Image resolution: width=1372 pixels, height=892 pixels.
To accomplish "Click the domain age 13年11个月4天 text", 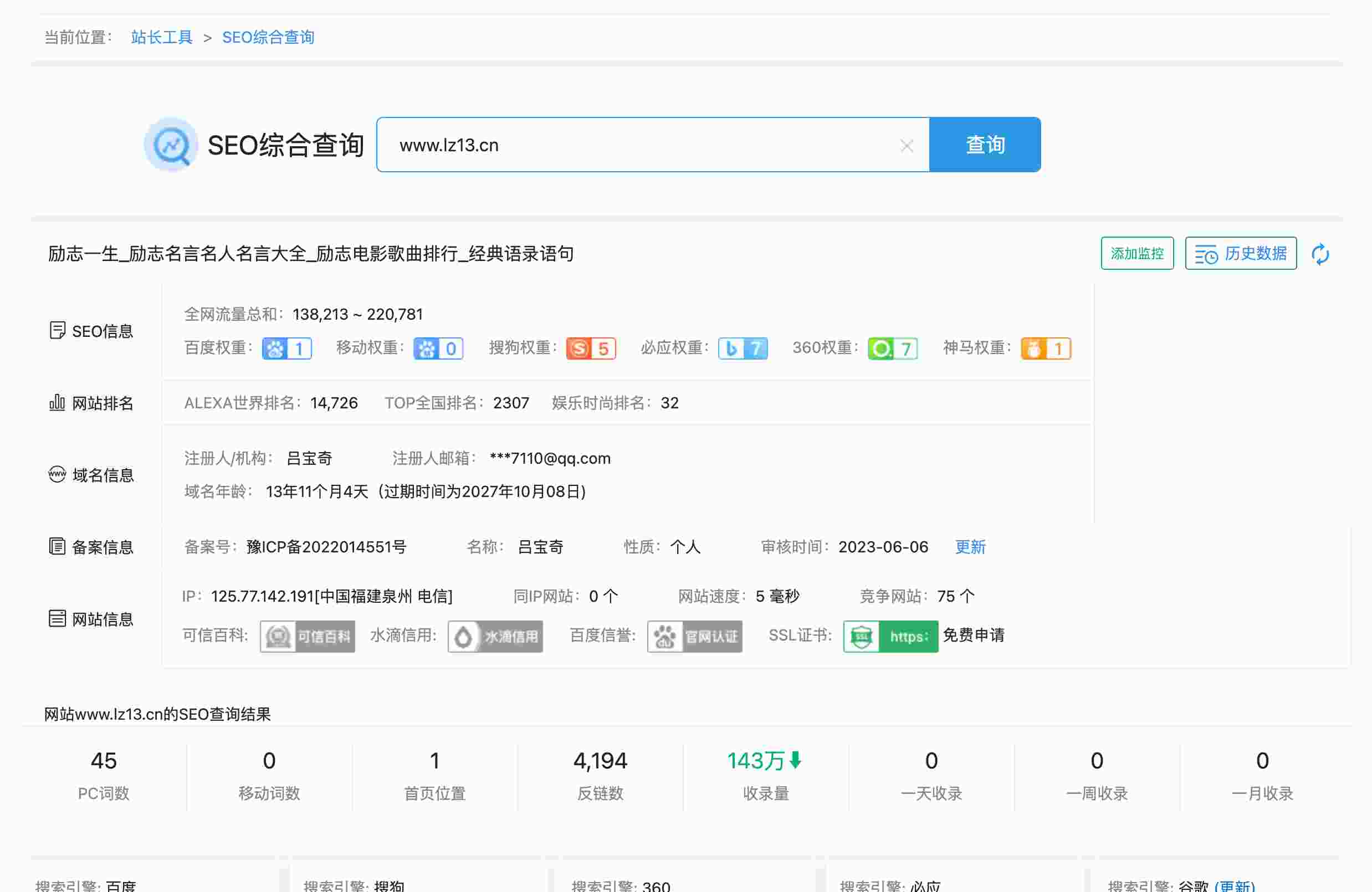I will coord(317,491).
